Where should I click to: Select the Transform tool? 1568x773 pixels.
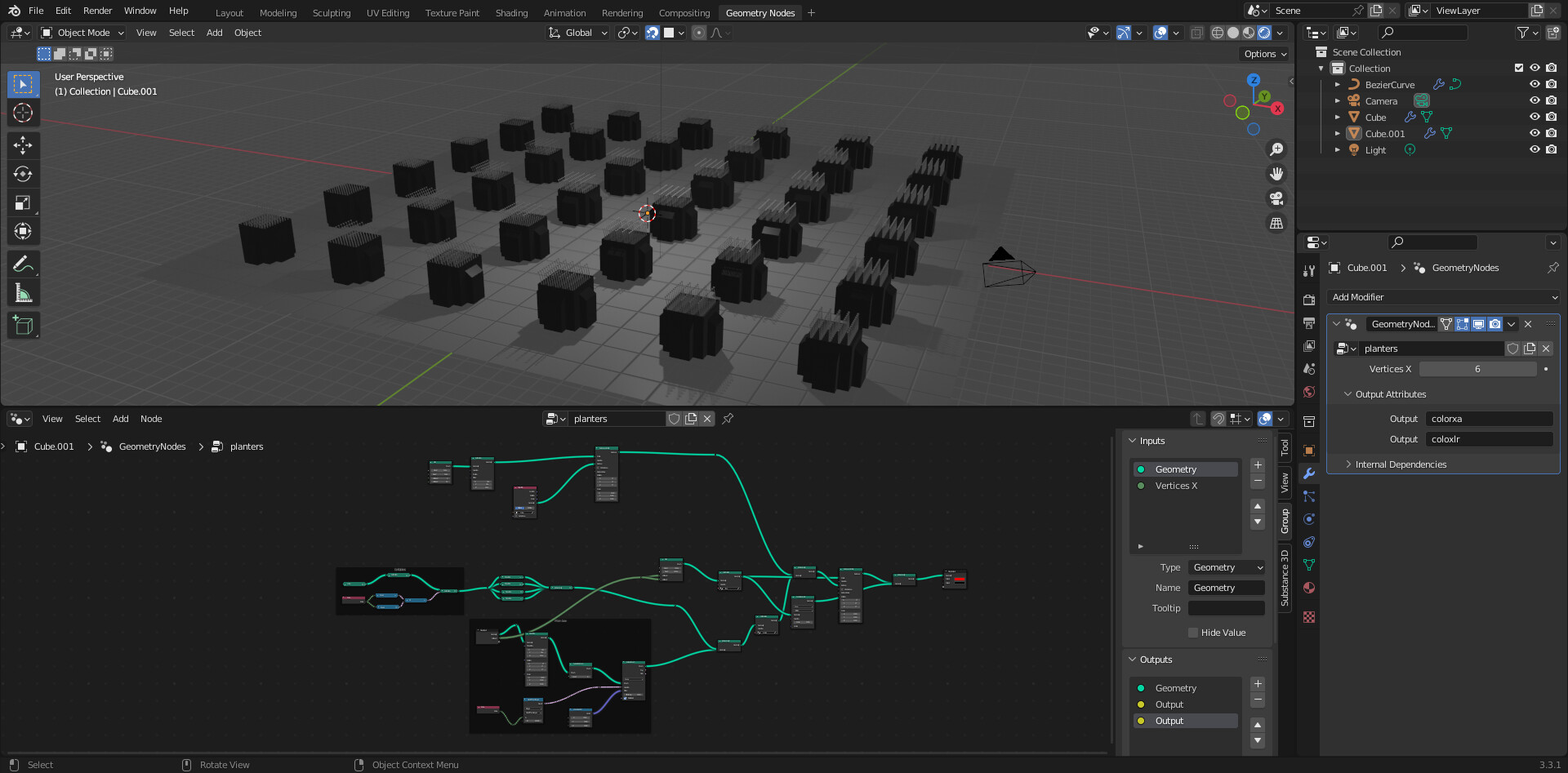click(x=23, y=231)
